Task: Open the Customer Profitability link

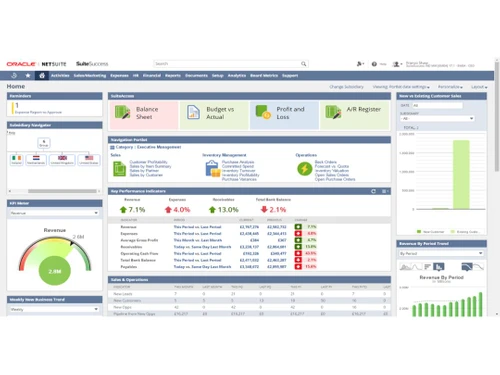Action: [148, 162]
